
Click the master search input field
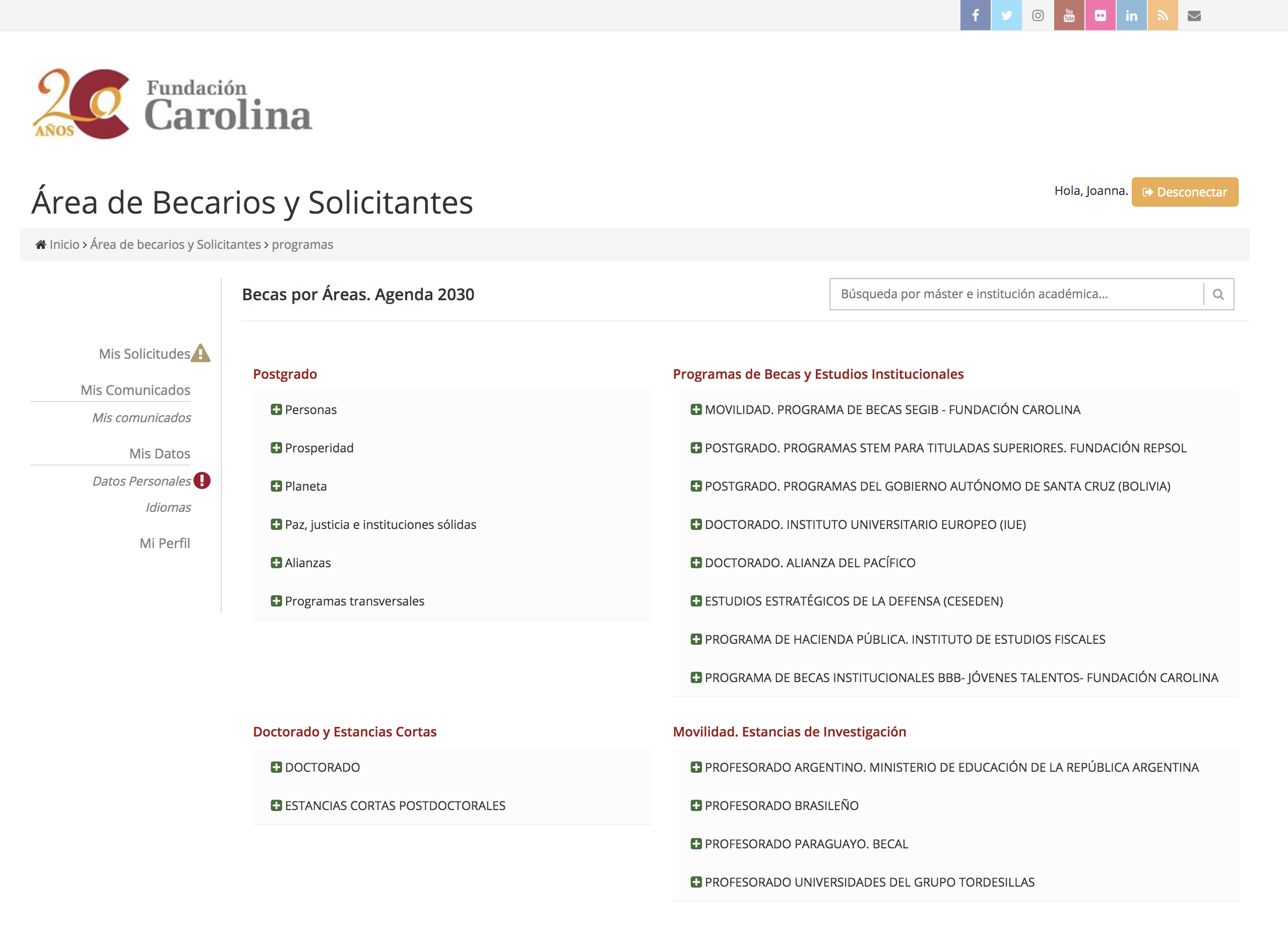[1016, 294]
